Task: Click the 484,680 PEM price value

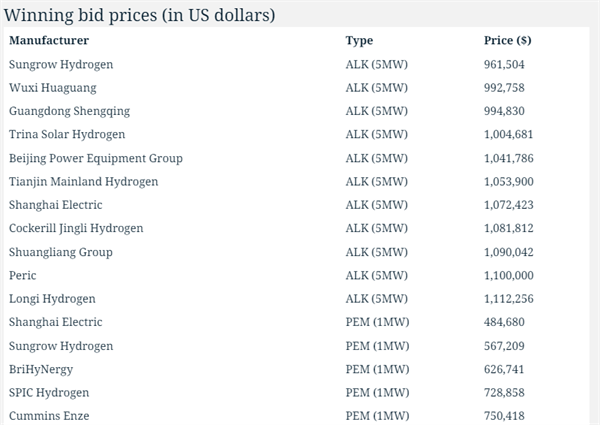Action: pos(504,322)
